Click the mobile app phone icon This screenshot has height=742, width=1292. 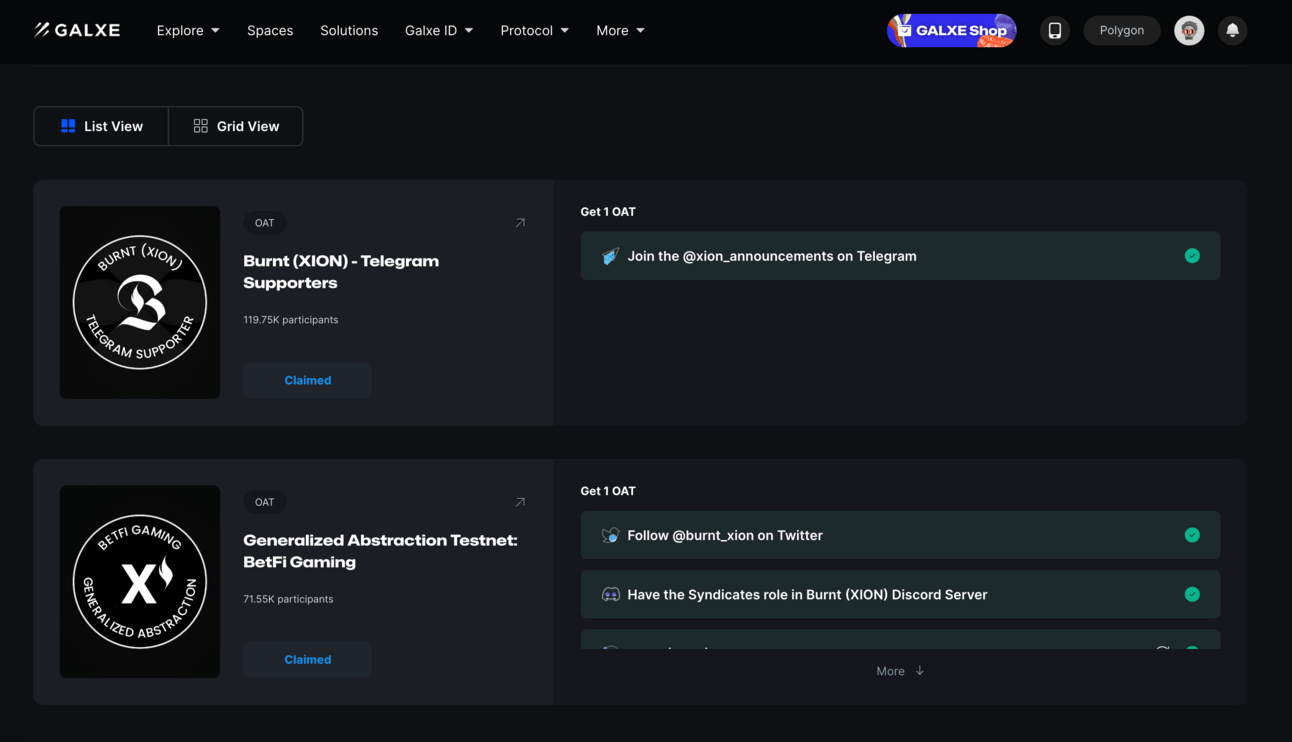1054,30
